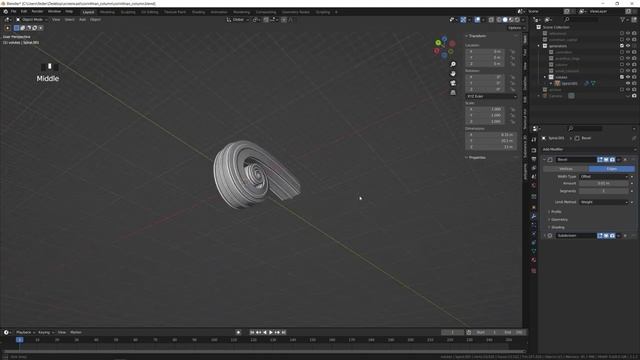Hide Spiral.001 with its eye icon
The image size is (640, 360).
click(x=628, y=83)
